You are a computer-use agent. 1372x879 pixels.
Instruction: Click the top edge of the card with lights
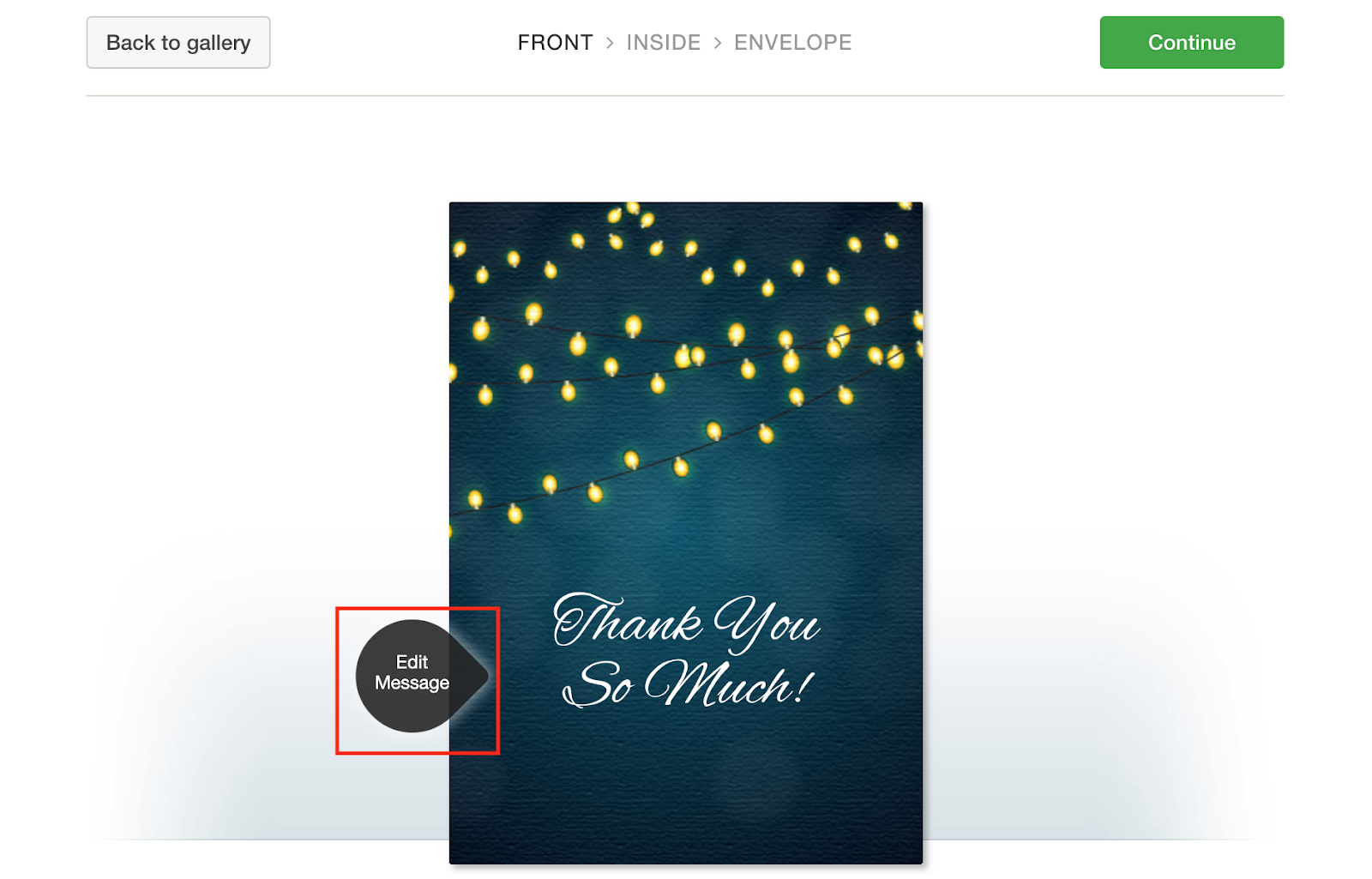(686, 206)
